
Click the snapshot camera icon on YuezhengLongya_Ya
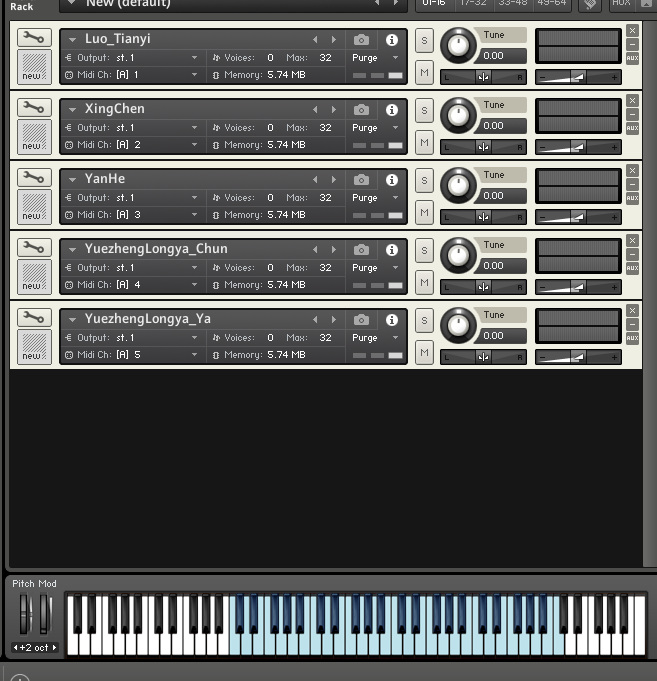click(361, 320)
